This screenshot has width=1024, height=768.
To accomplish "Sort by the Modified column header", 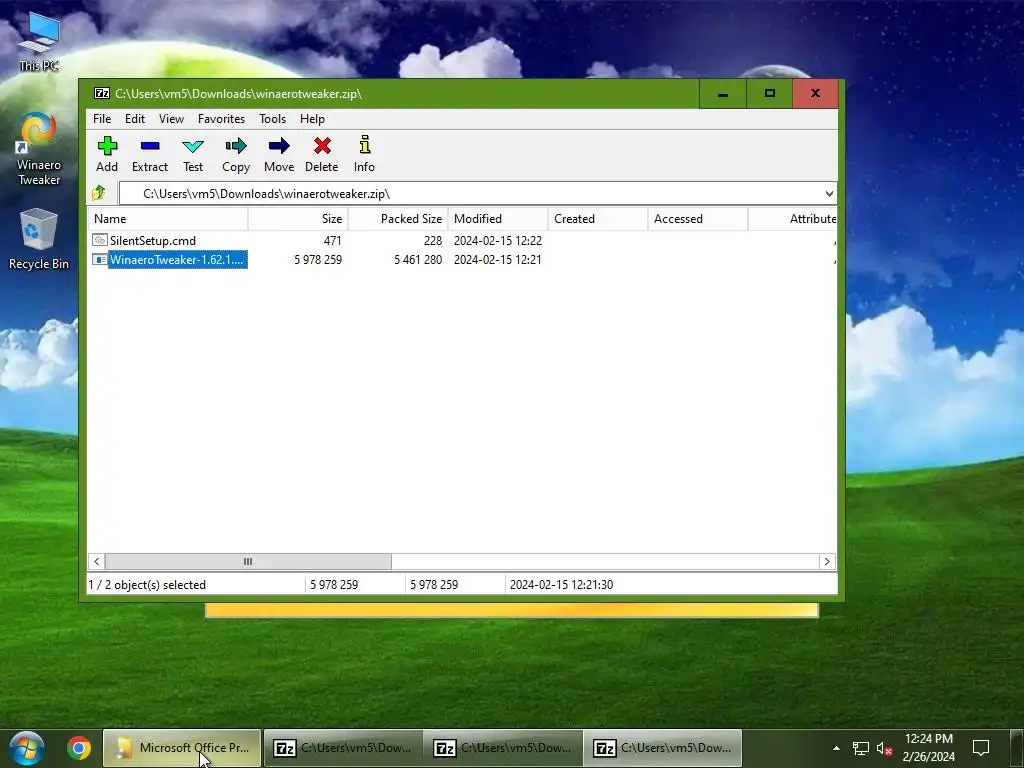I will [498, 219].
